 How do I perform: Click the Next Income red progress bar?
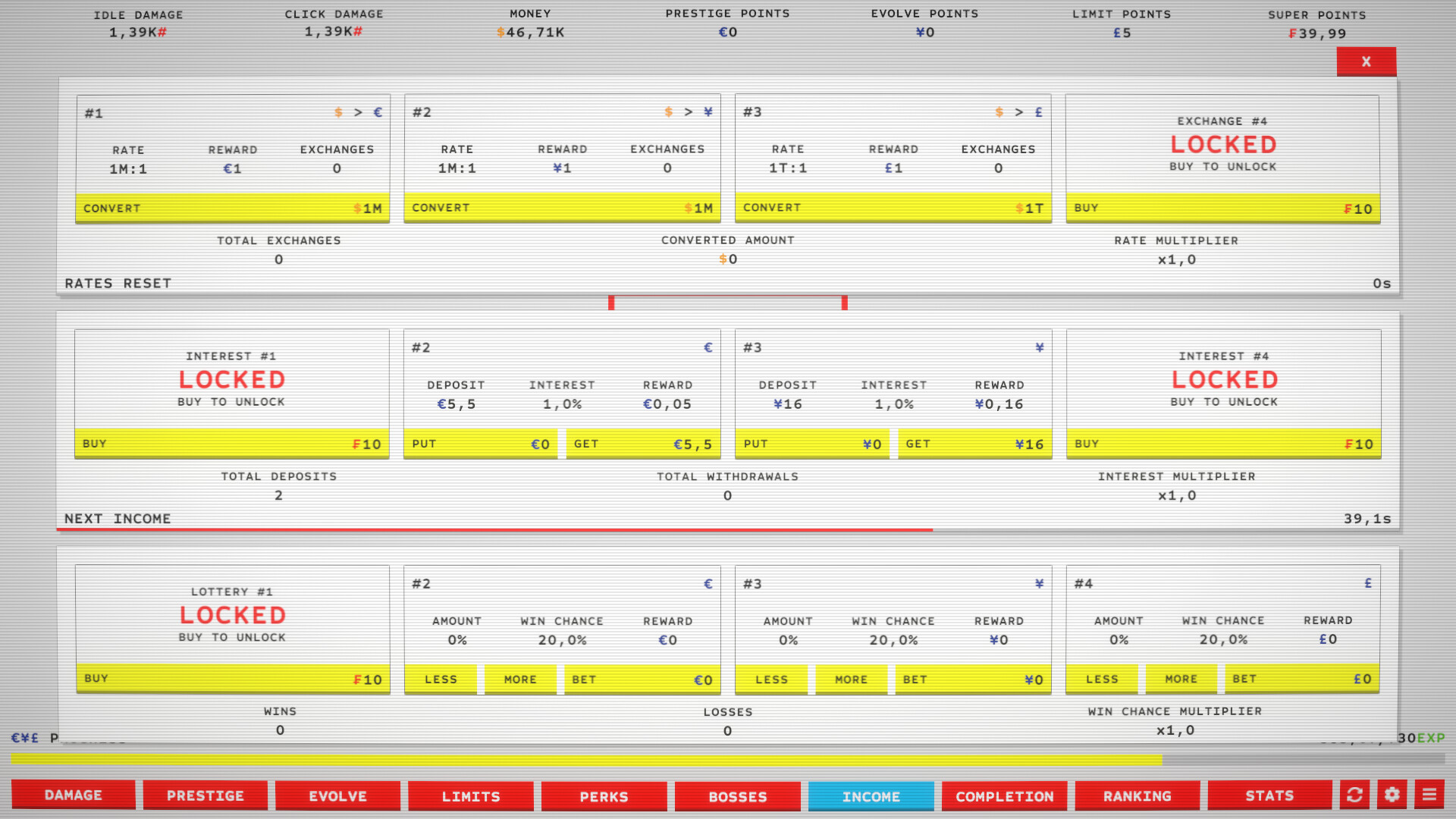(494, 529)
